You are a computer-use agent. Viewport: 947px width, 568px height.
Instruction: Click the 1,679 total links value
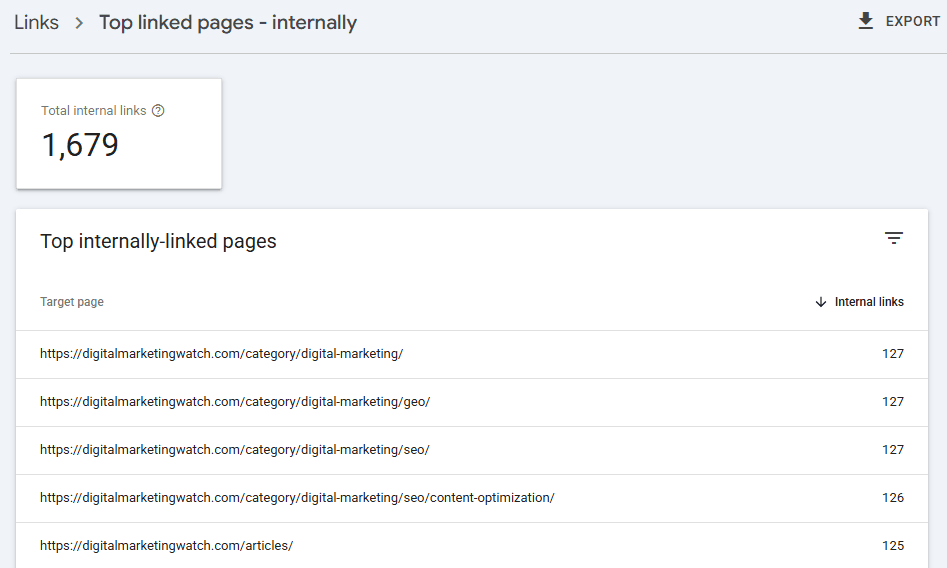coord(80,145)
